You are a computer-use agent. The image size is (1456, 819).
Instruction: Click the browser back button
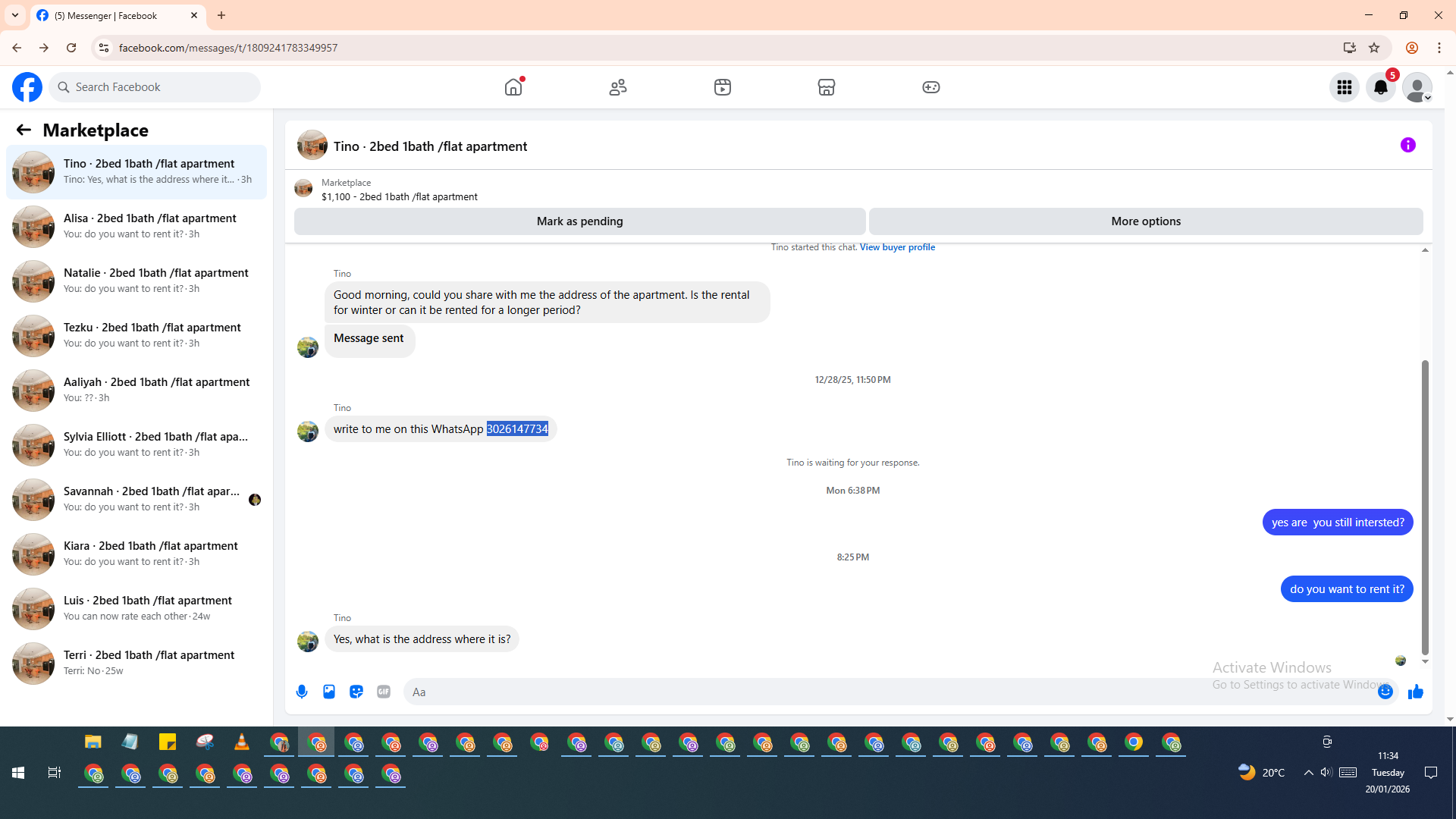tap(17, 48)
